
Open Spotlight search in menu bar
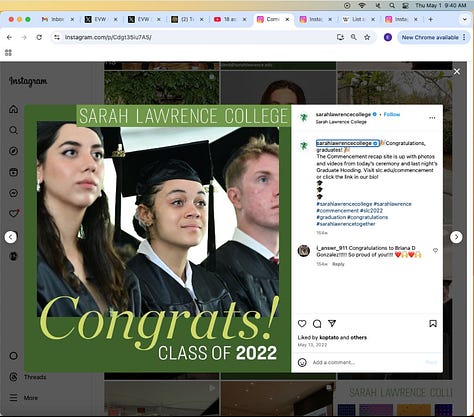tap(392, 5)
